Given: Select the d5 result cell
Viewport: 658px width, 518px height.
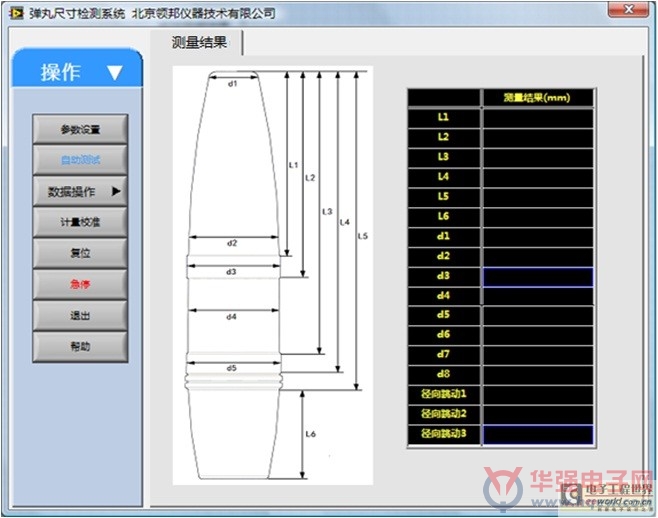Looking at the screenshot, I should [x=538, y=315].
